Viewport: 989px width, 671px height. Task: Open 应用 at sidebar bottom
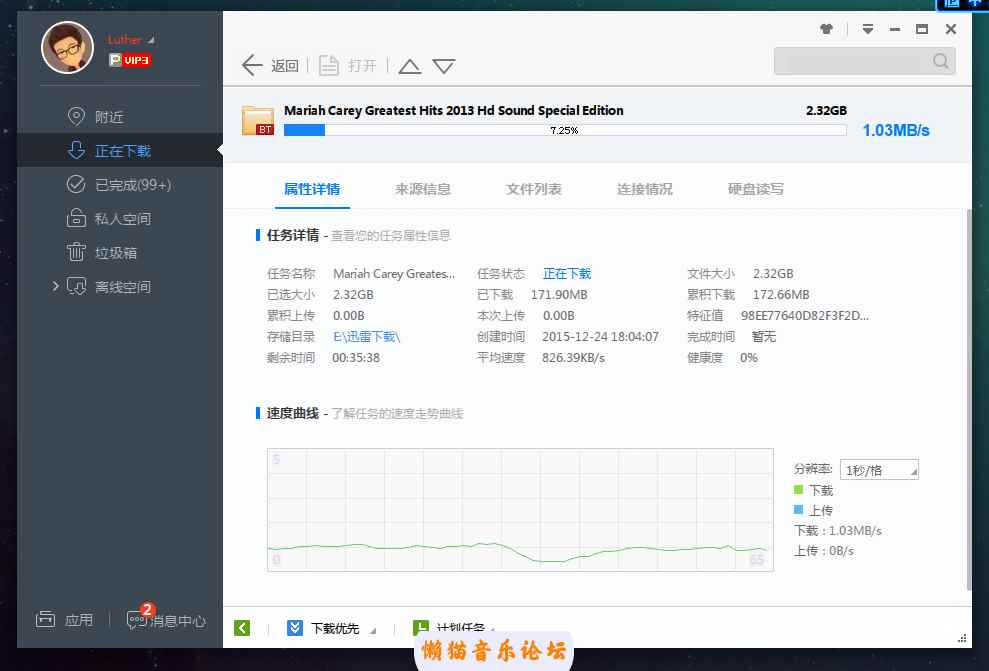coord(64,620)
